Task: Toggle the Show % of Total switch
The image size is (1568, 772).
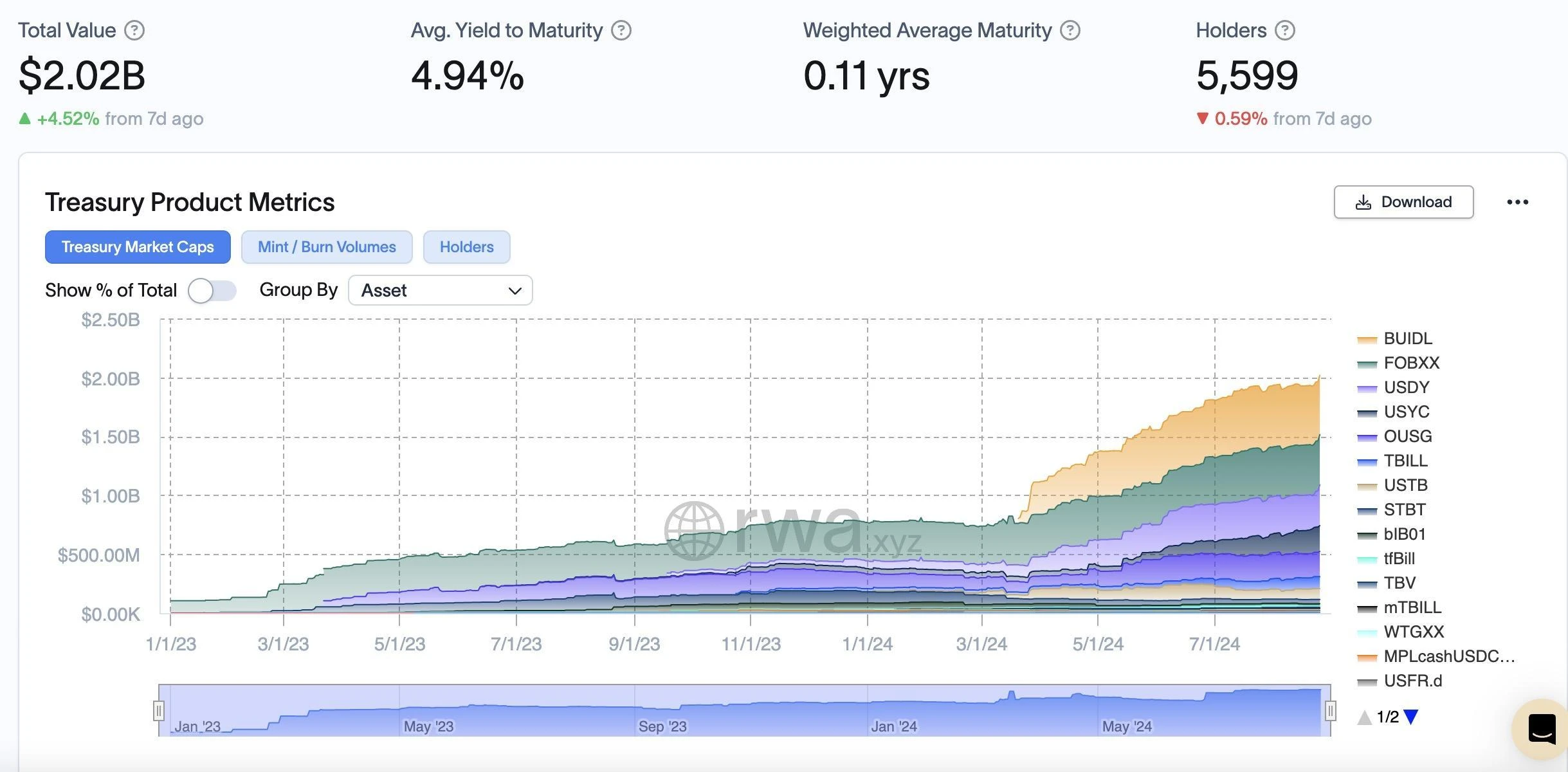Action: tap(211, 290)
